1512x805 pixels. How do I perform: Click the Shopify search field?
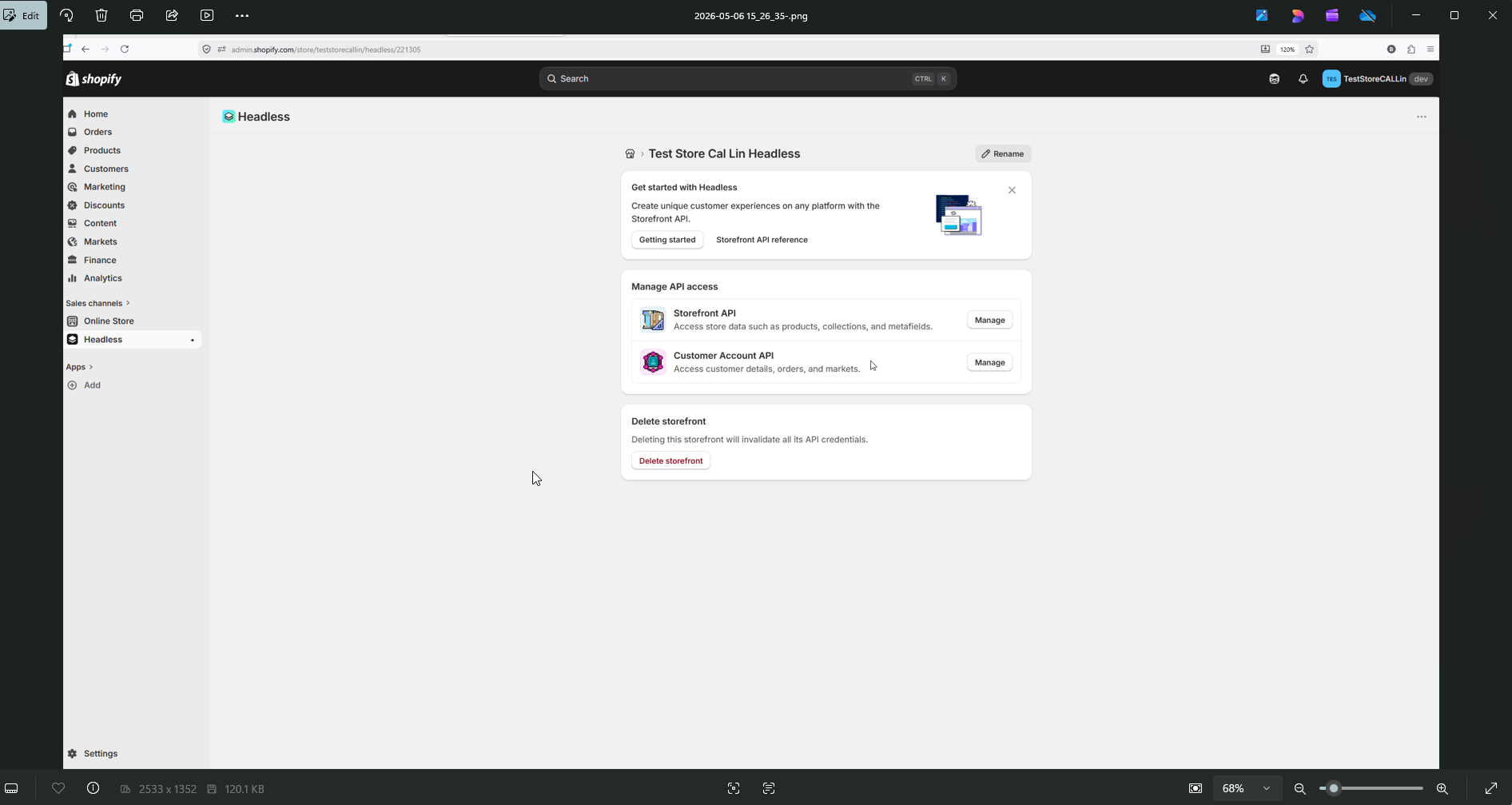748,78
